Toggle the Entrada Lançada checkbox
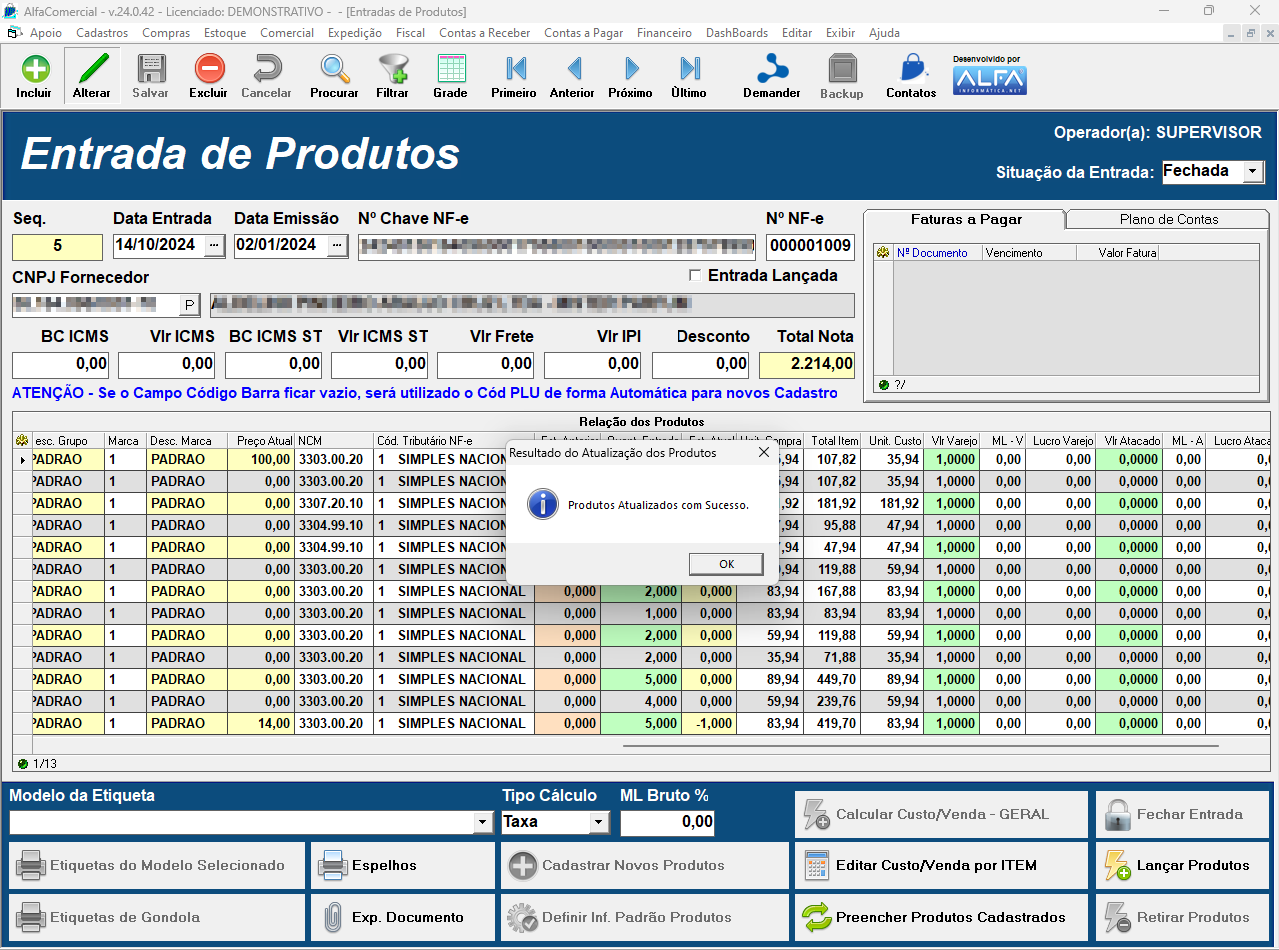 click(696, 276)
